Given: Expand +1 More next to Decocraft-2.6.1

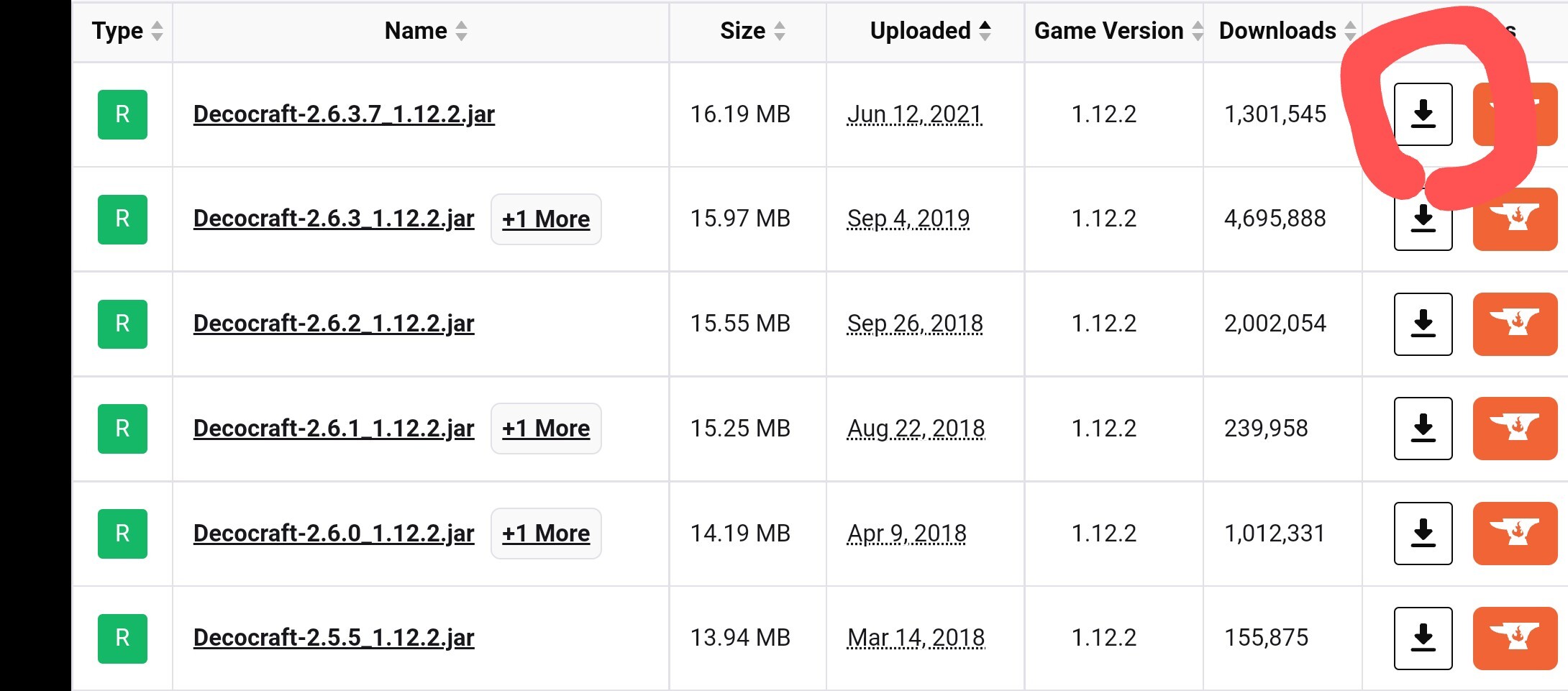Looking at the screenshot, I should click(546, 429).
